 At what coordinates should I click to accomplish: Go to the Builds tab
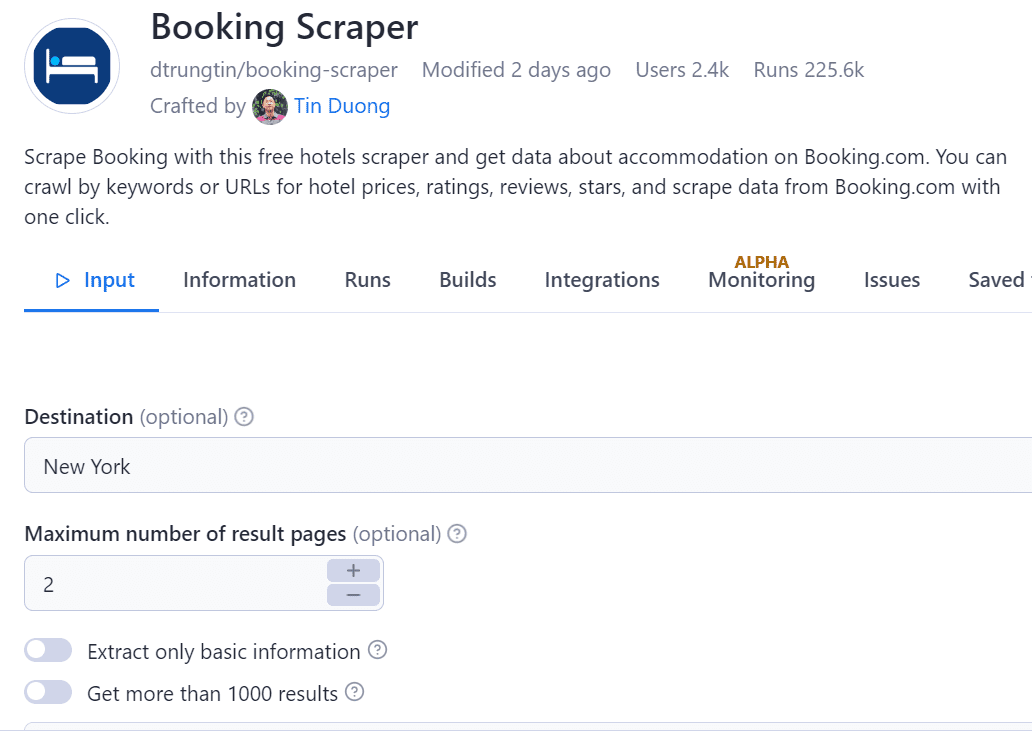click(x=467, y=280)
